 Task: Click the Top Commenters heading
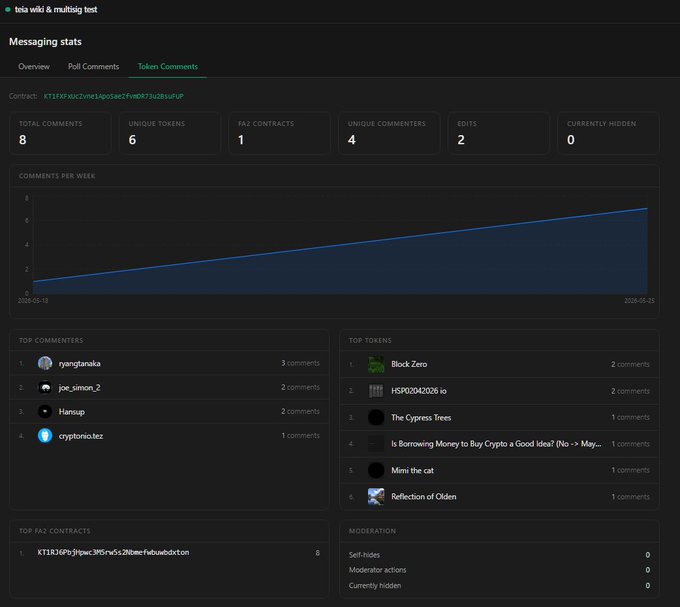51,340
